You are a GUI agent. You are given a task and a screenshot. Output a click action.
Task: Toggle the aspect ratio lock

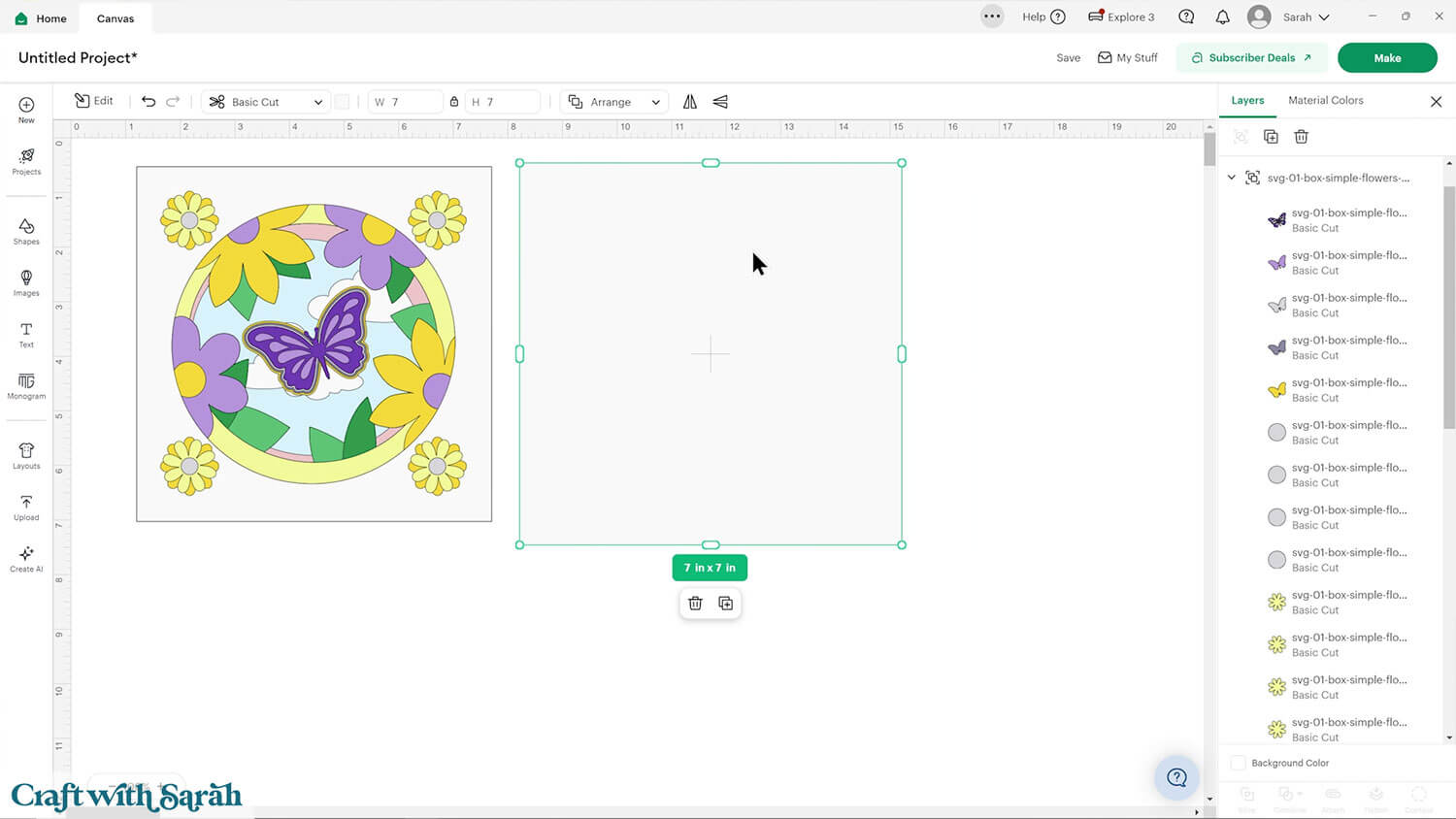454,101
